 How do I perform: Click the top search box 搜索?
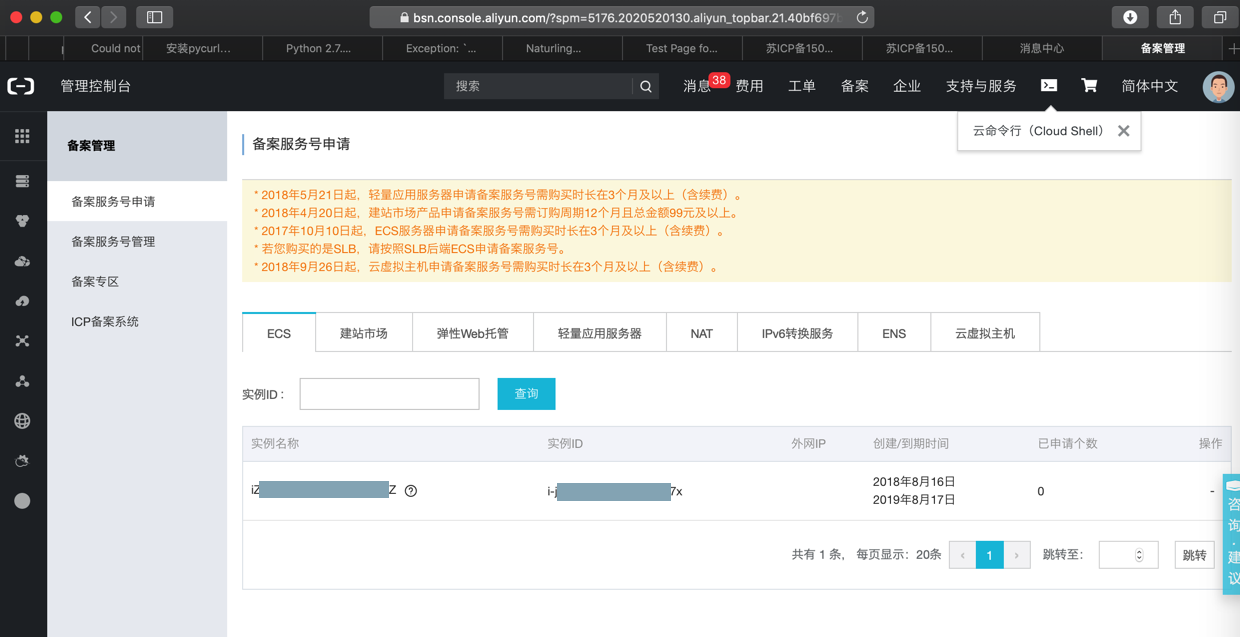click(x=538, y=87)
